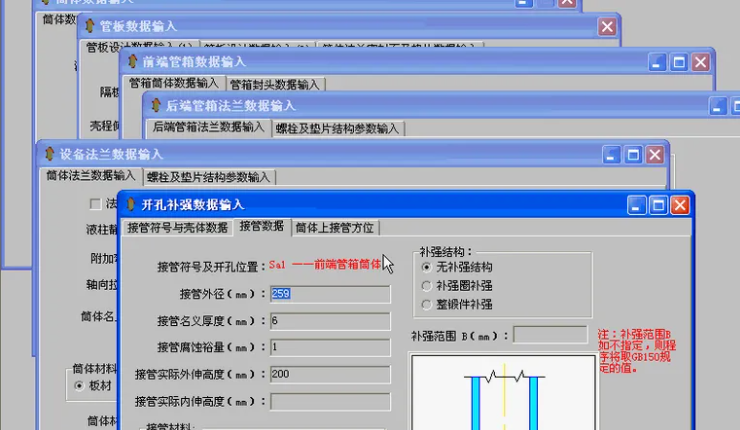Maximize the 开孔补强数据输入 window

pos(658,205)
